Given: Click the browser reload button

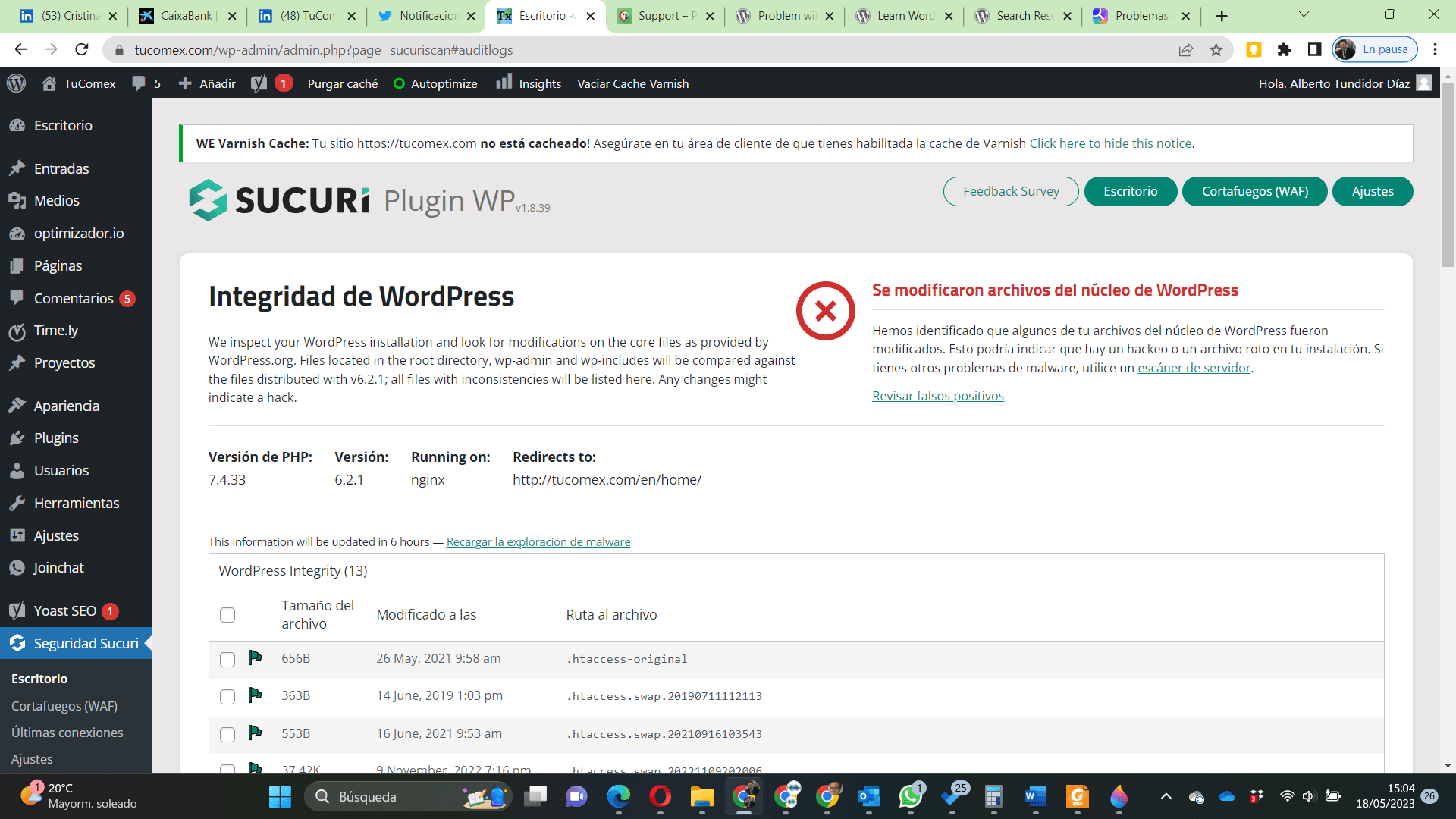Looking at the screenshot, I should click(x=82, y=49).
